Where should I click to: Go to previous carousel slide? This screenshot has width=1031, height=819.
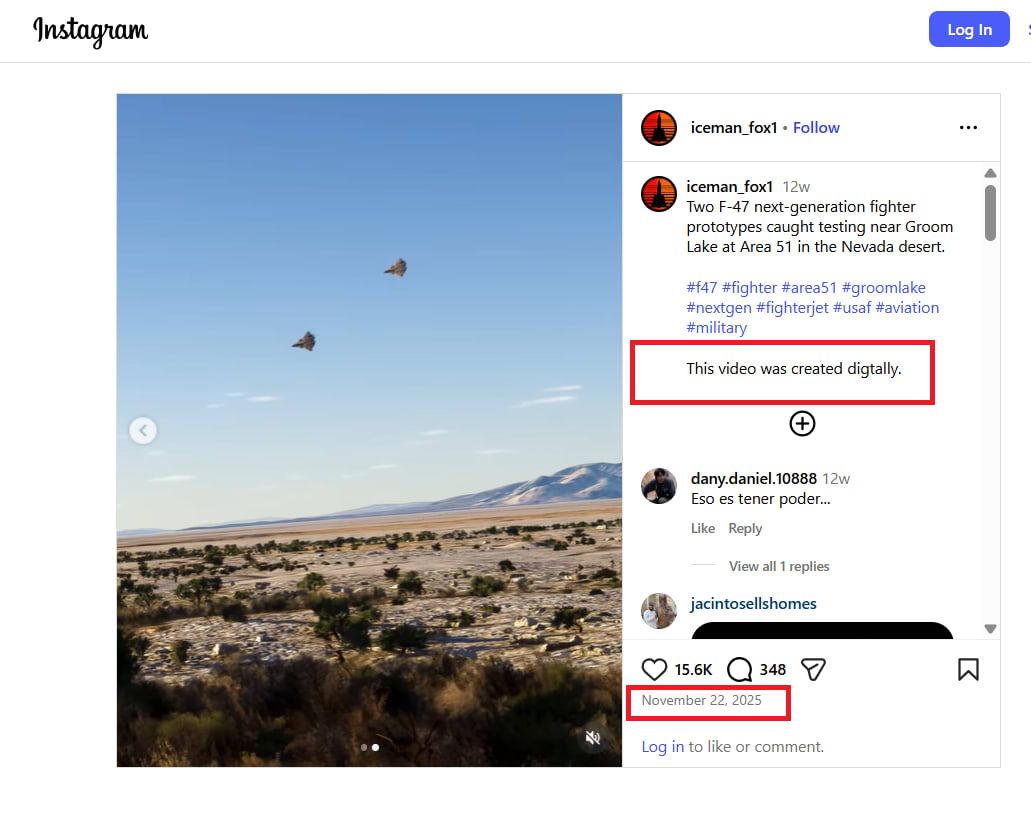tap(143, 430)
